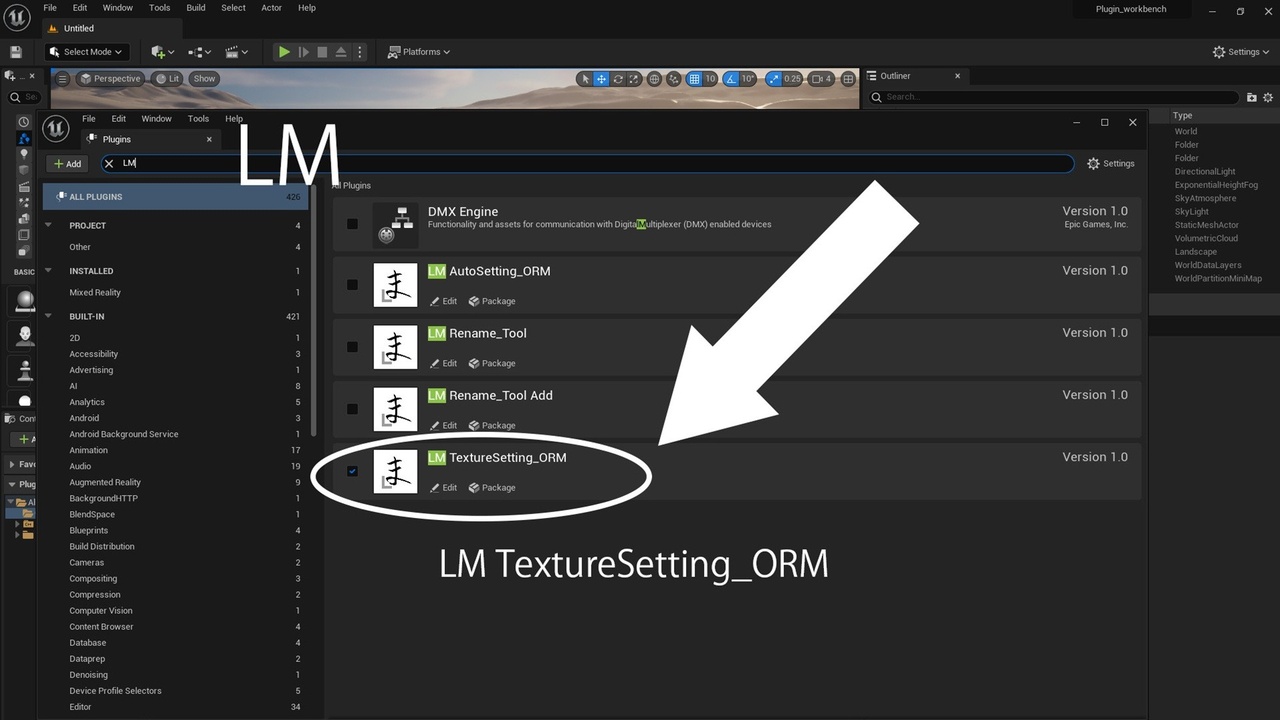The height and width of the screenshot is (720, 1280).
Task: Enable the Rename_Tool plugin checkbox
Action: coord(352,346)
